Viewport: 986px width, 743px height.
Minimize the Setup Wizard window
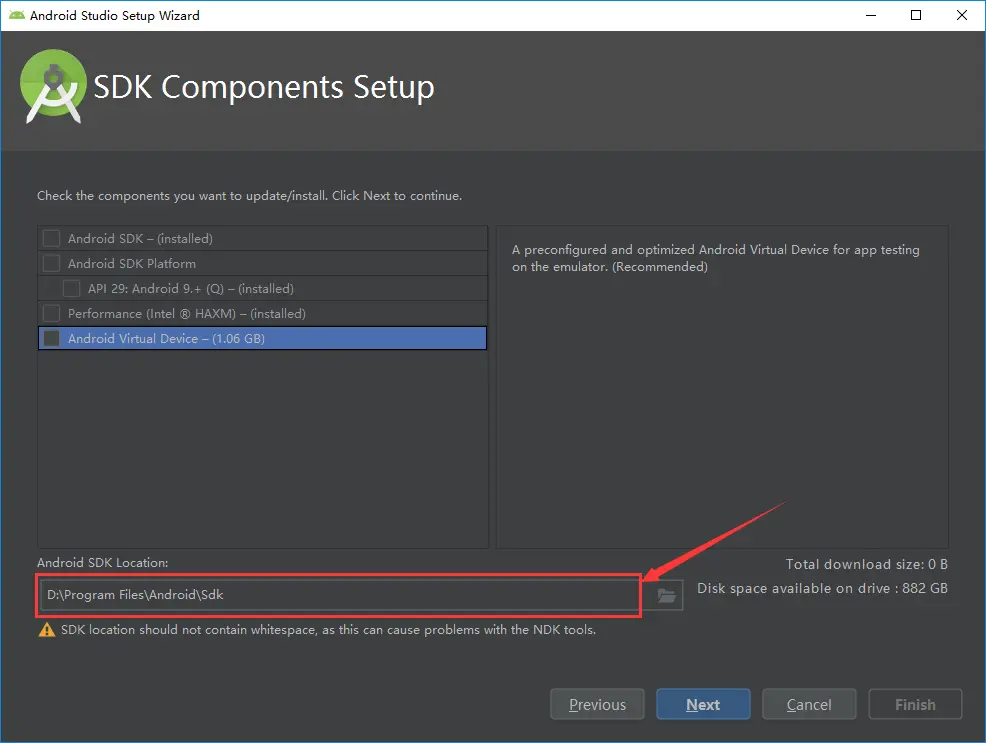click(871, 15)
